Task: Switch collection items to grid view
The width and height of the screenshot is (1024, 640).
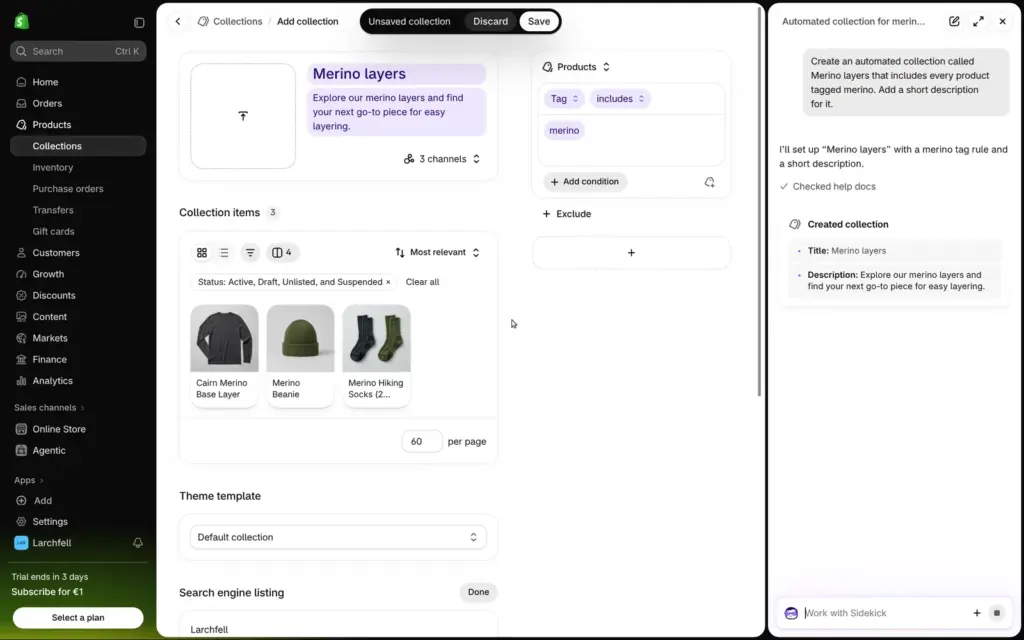Action: pos(202,252)
